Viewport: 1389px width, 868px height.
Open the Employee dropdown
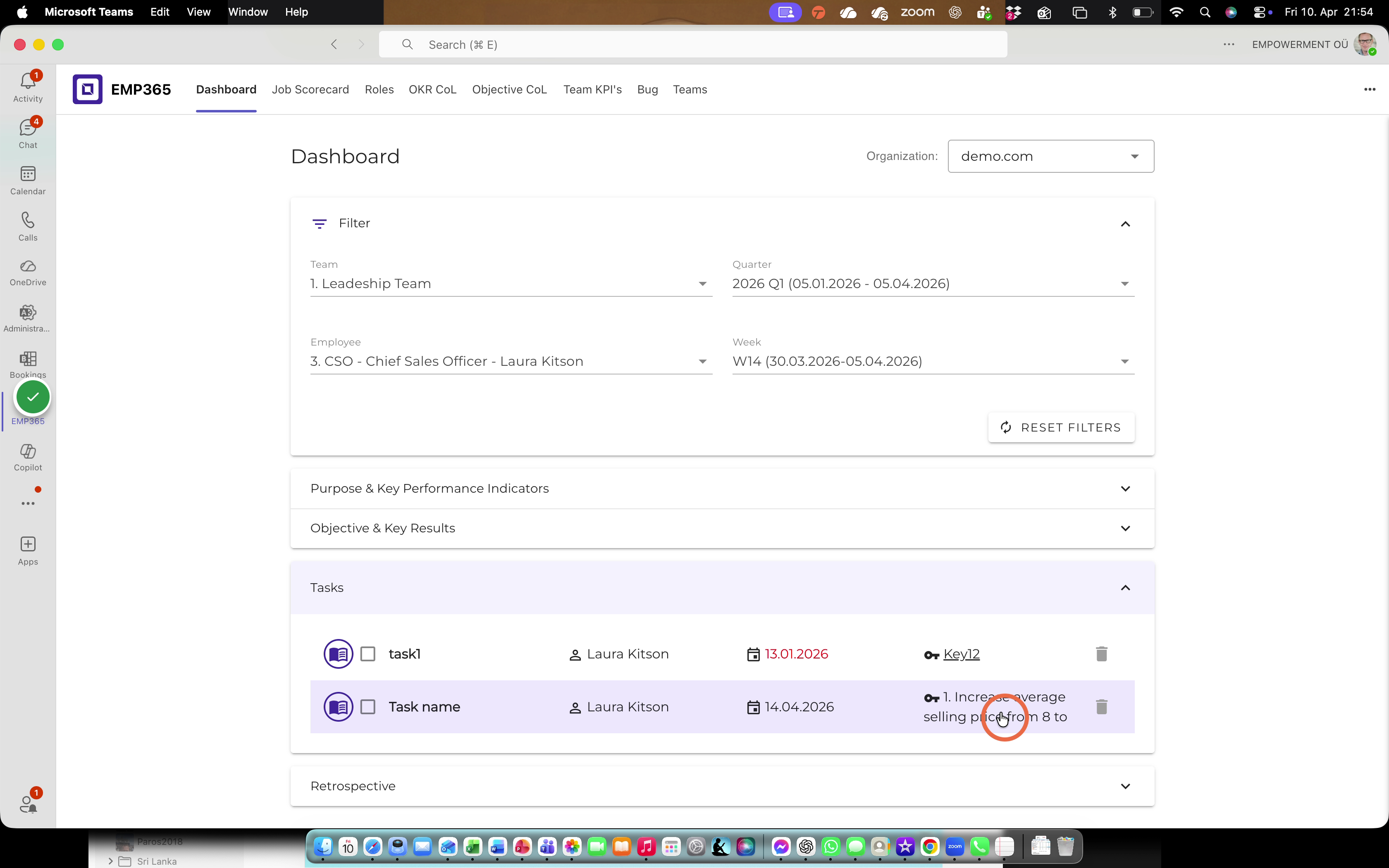(511, 361)
